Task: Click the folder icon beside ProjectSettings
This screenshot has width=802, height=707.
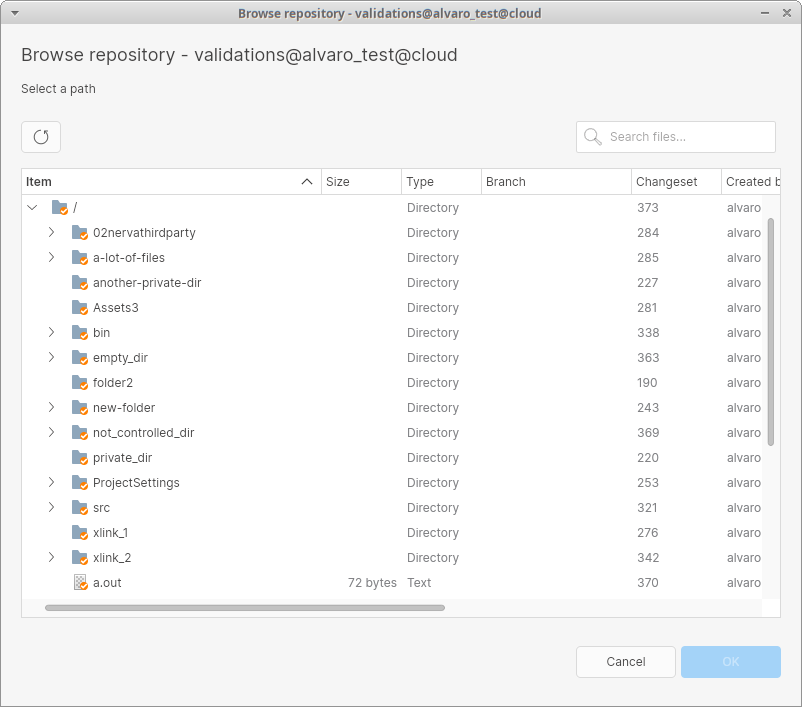Action: point(79,482)
